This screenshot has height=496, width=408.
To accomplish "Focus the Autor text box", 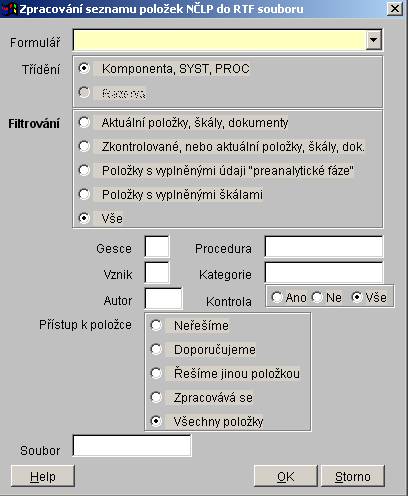I will (164, 299).
